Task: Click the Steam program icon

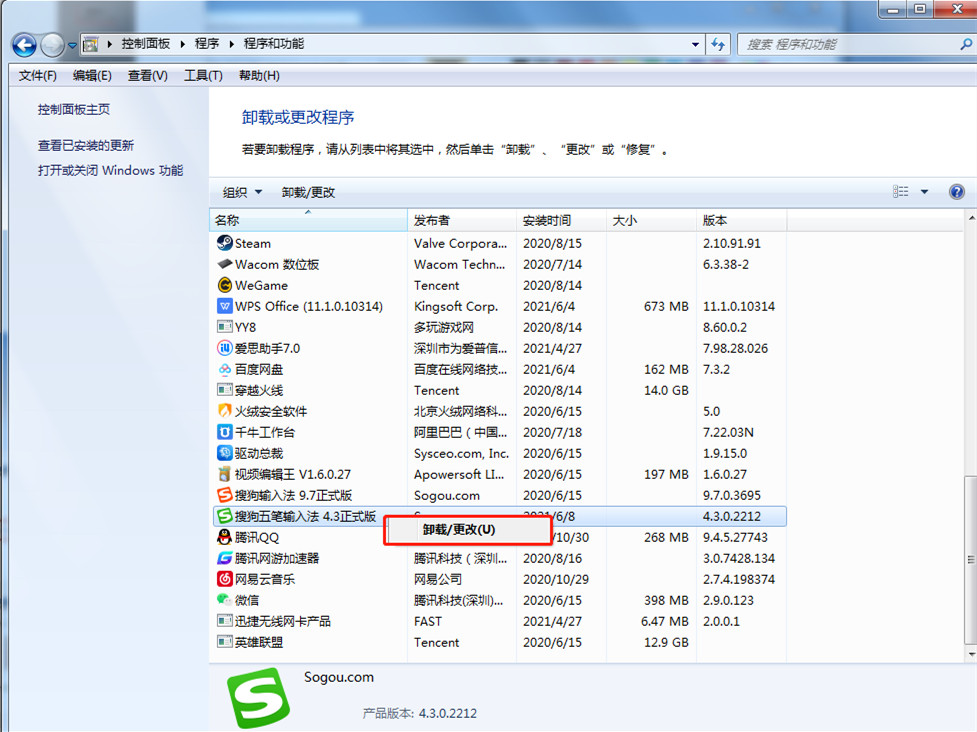Action: (224, 243)
